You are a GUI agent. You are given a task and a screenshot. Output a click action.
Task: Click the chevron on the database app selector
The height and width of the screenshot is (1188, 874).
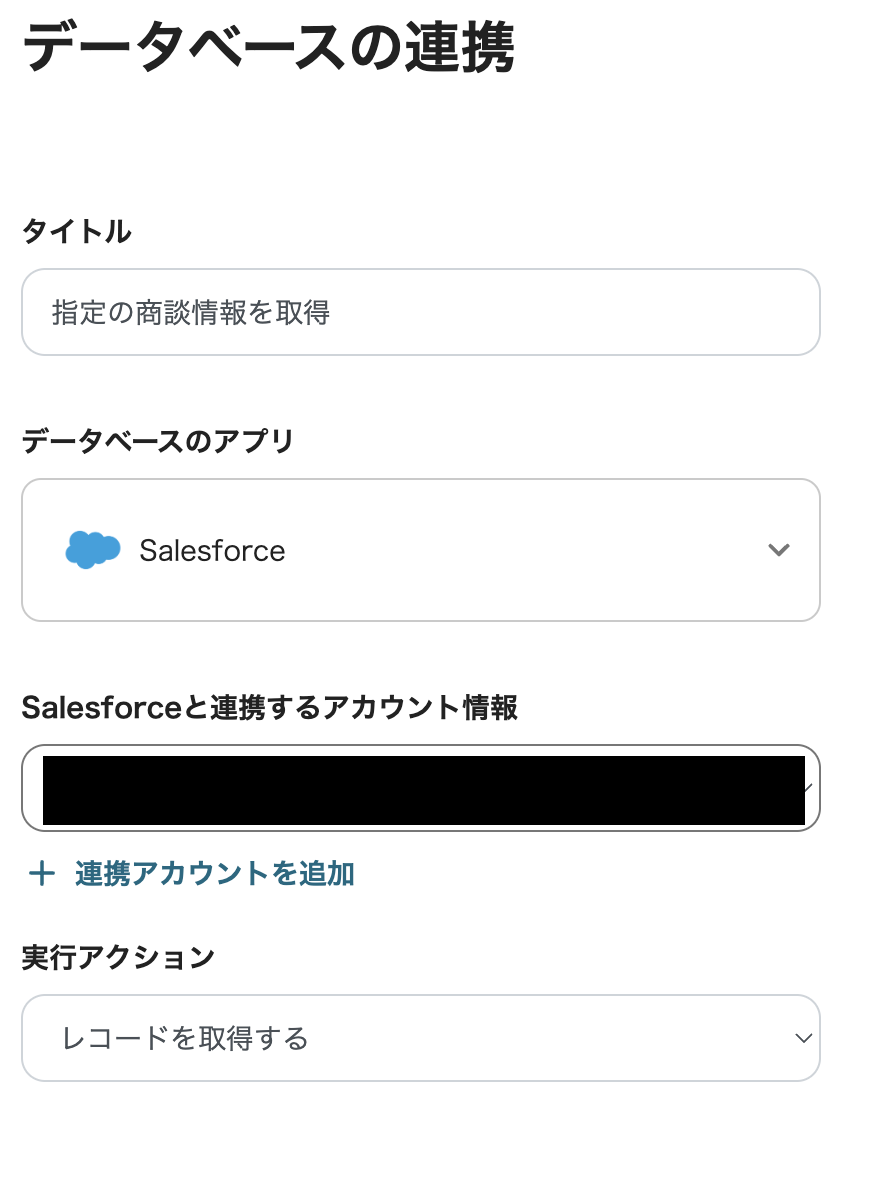[x=778, y=549]
